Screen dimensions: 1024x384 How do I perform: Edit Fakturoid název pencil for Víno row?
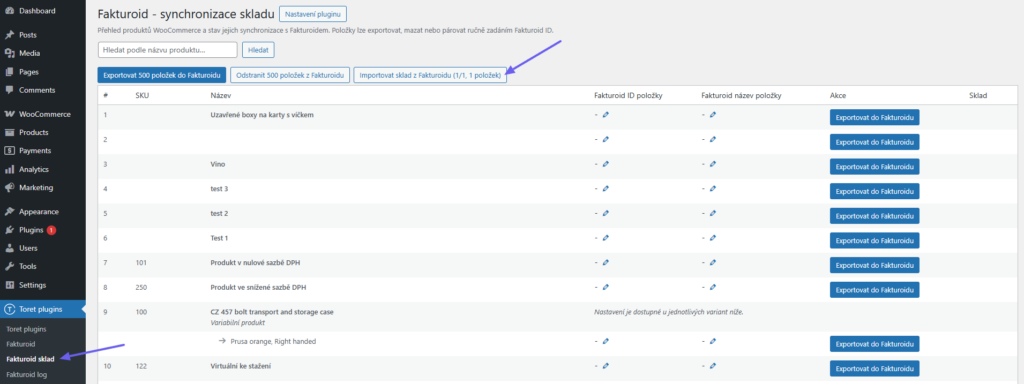pyautogui.click(x=712, y=164)
